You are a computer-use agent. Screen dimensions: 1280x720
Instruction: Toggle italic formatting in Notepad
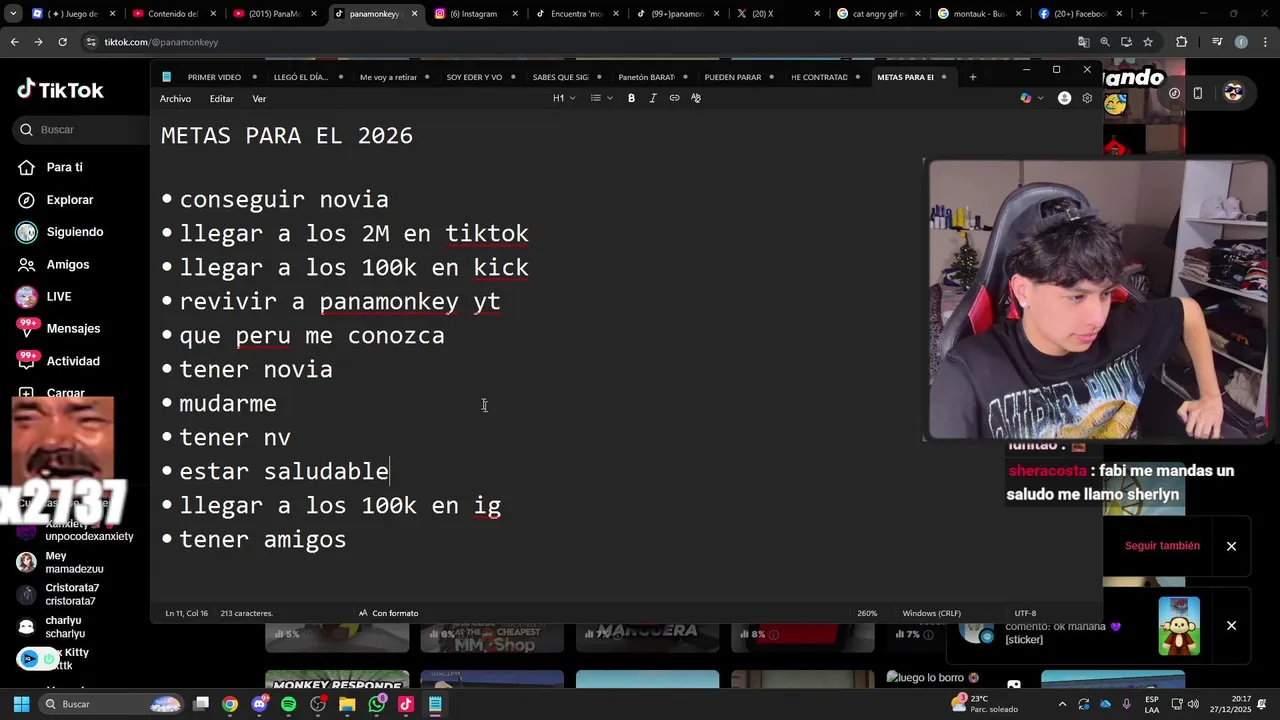[653, 98]
